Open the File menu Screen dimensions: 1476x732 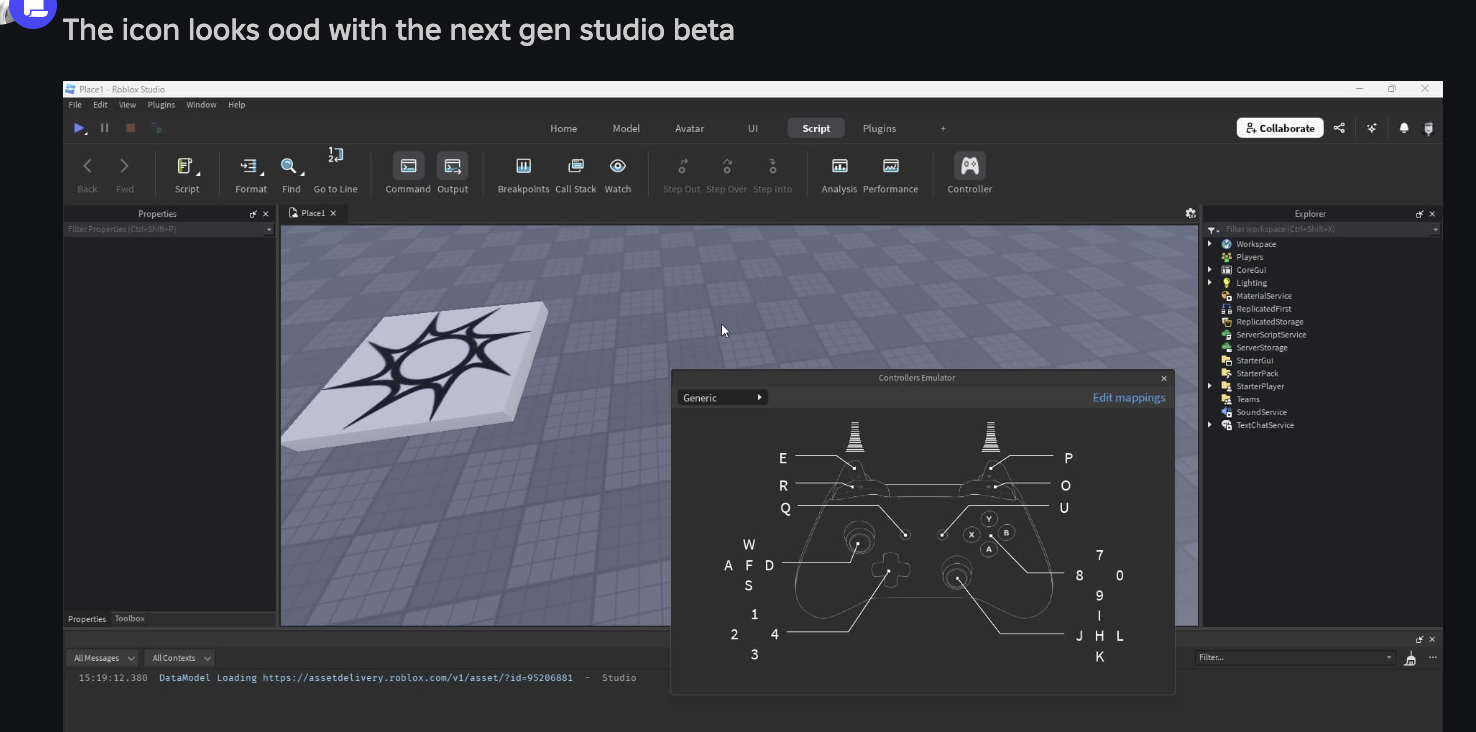(x=75, y=105)
